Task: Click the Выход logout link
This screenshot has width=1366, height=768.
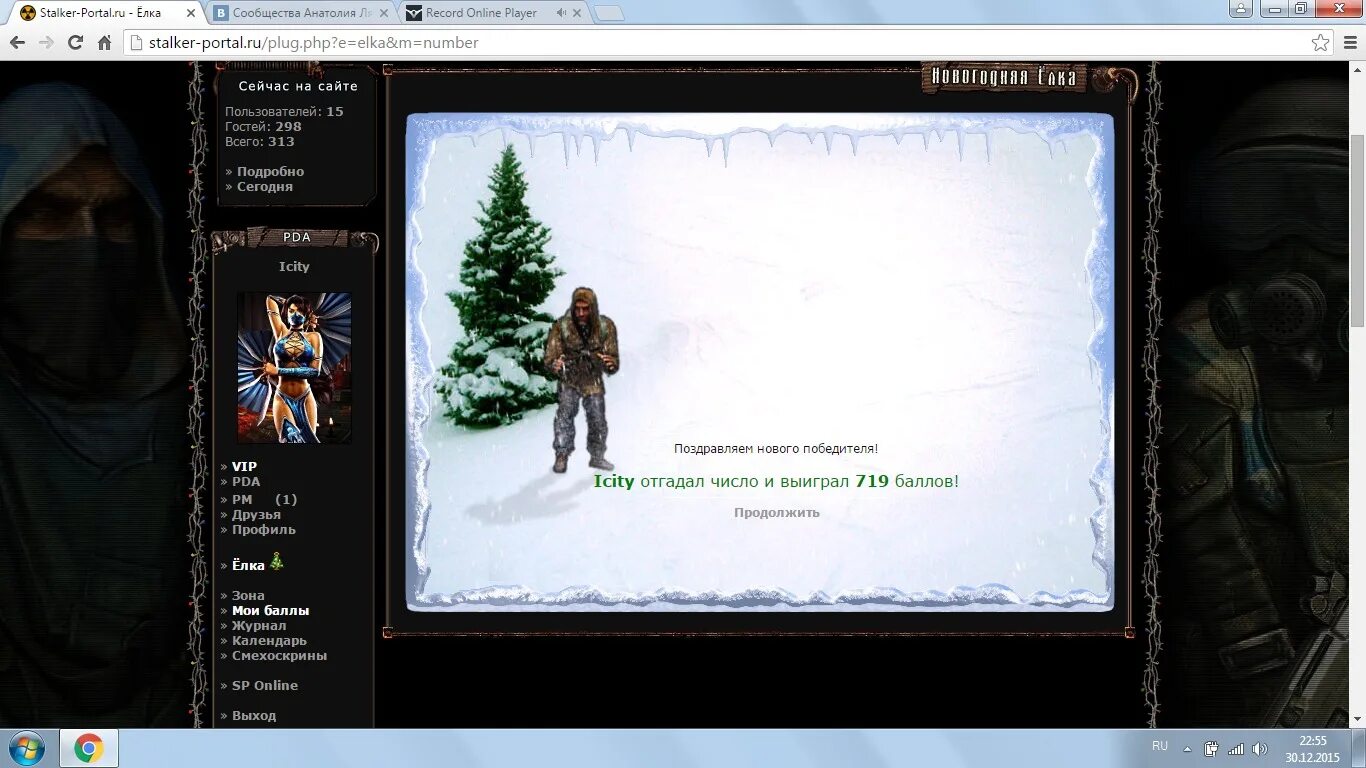Action: pyautogui.click(x=254, y=715)
